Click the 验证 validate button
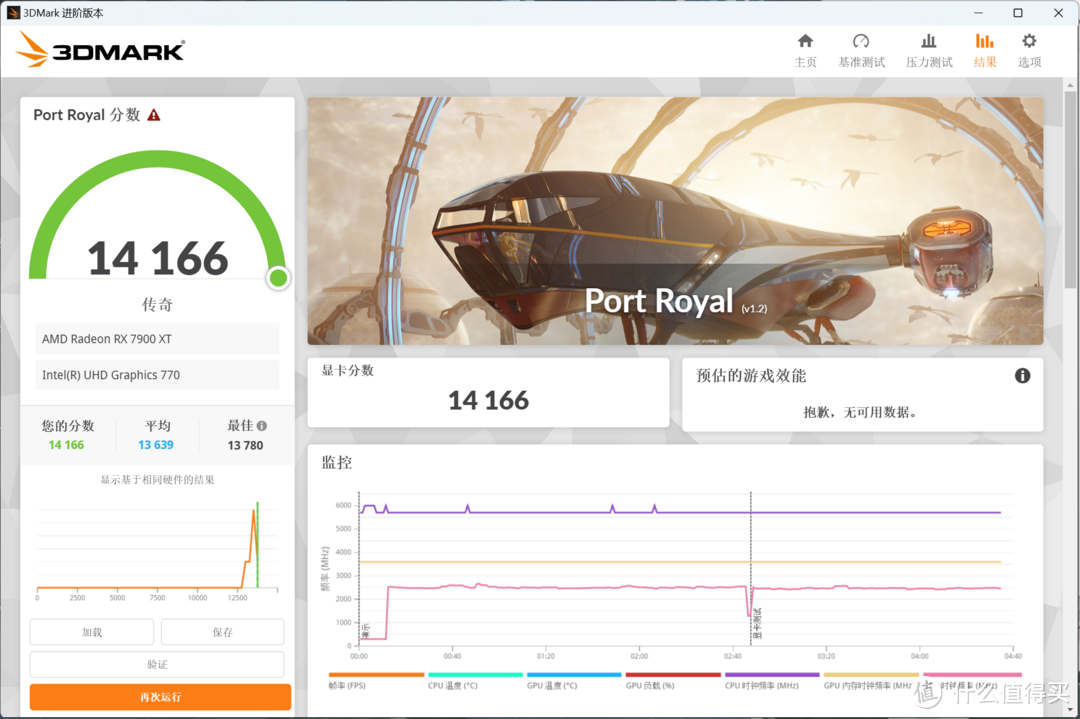 click(157, 664)
